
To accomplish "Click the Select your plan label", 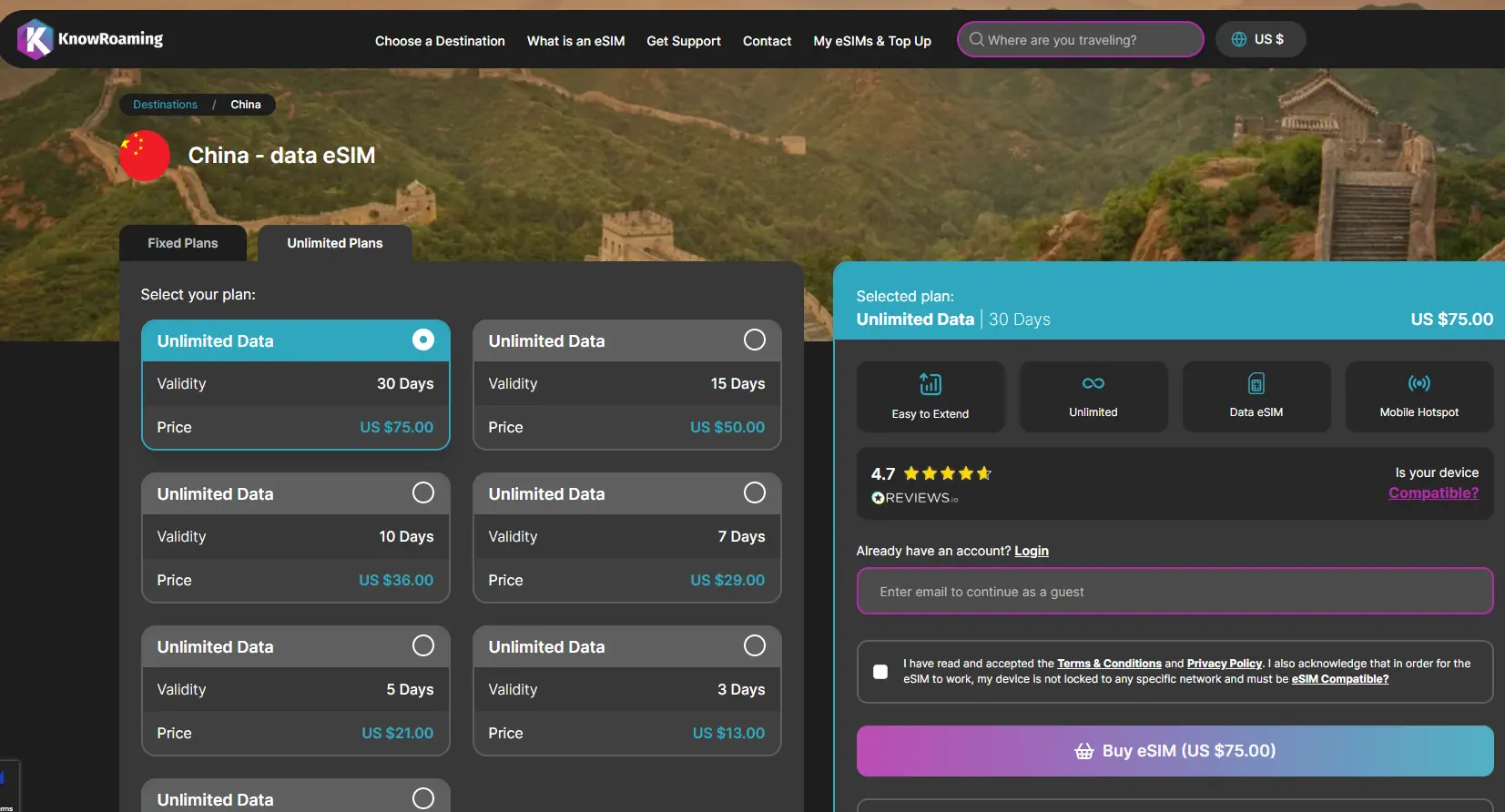I will (198, 294).
